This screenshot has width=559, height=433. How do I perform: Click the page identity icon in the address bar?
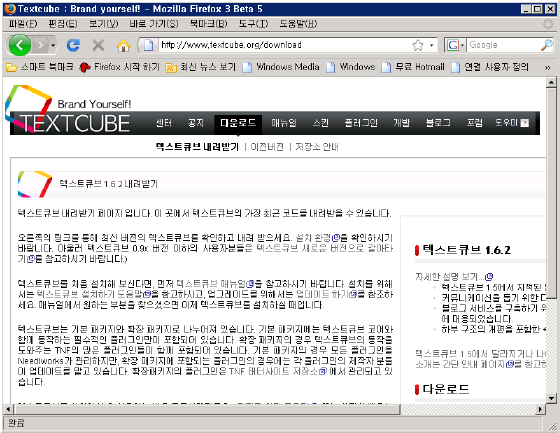148,45
